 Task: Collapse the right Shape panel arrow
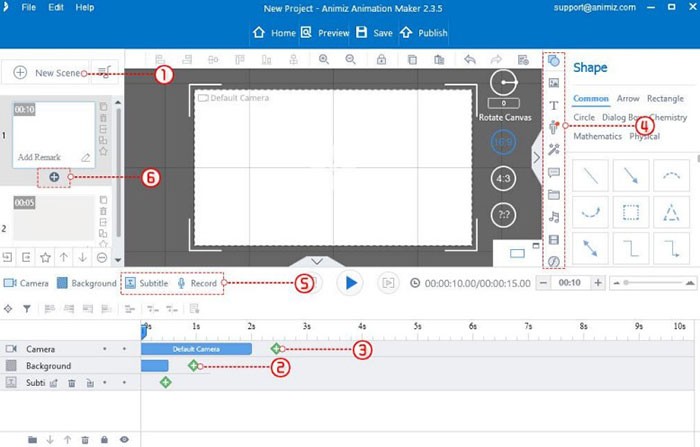pyautogui.click(x=535, y=156)
